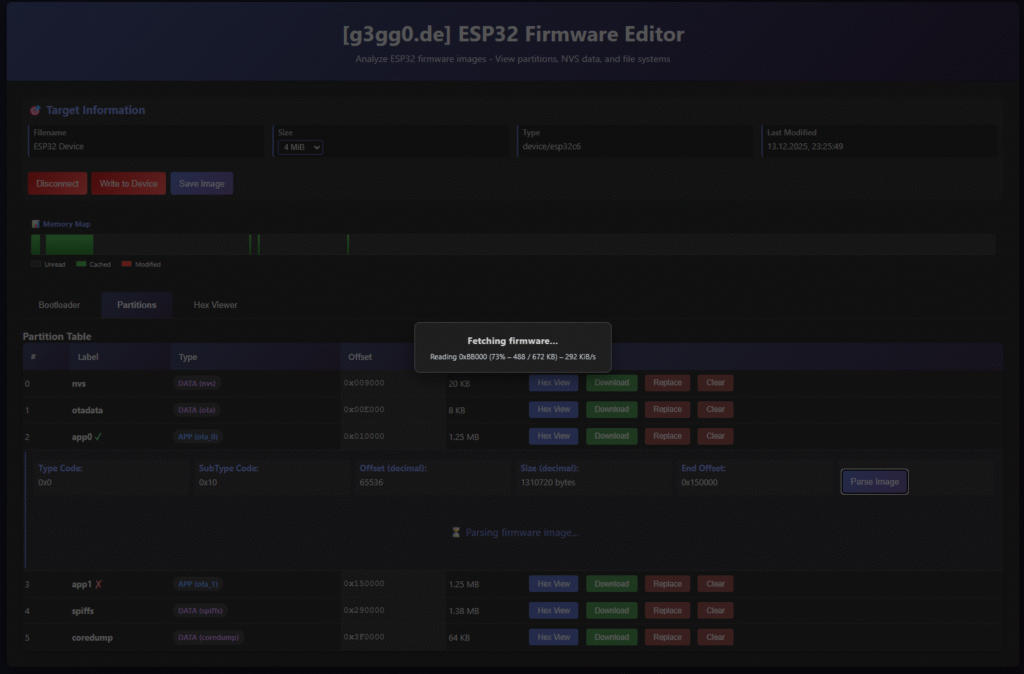Open the Size dropdown showing 4 MiB

coord(300,148)
